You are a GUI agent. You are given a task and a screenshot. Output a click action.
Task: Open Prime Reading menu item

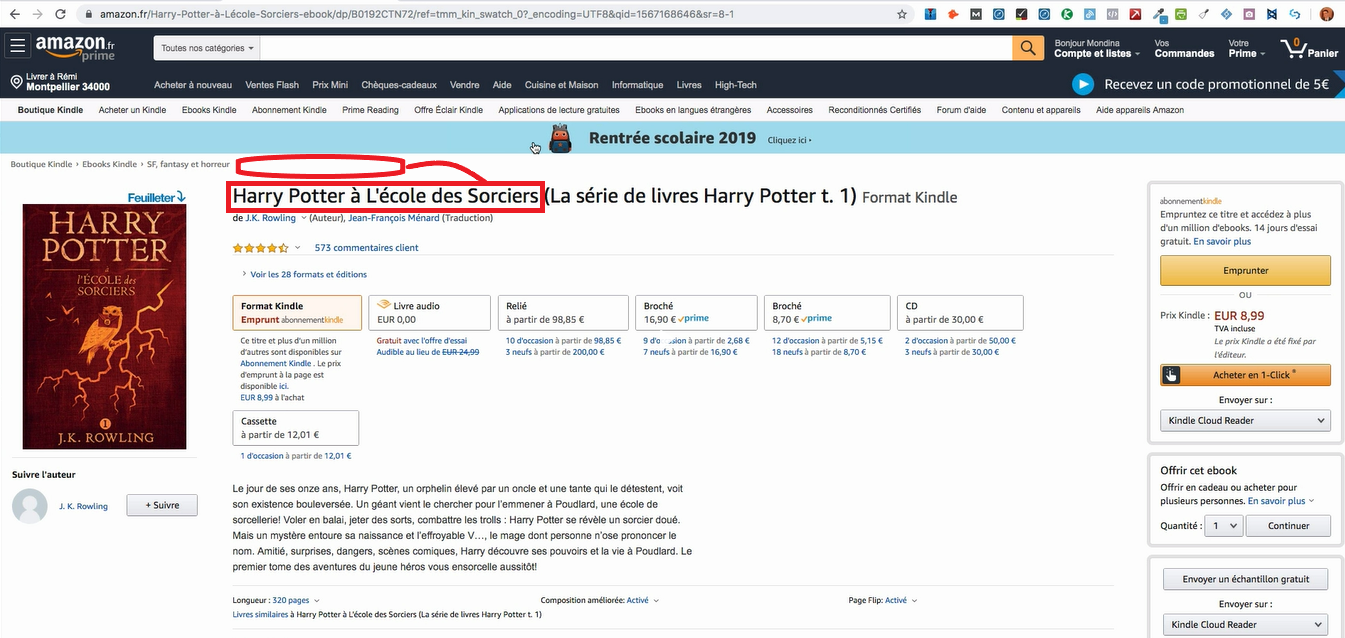coord(370,110)
